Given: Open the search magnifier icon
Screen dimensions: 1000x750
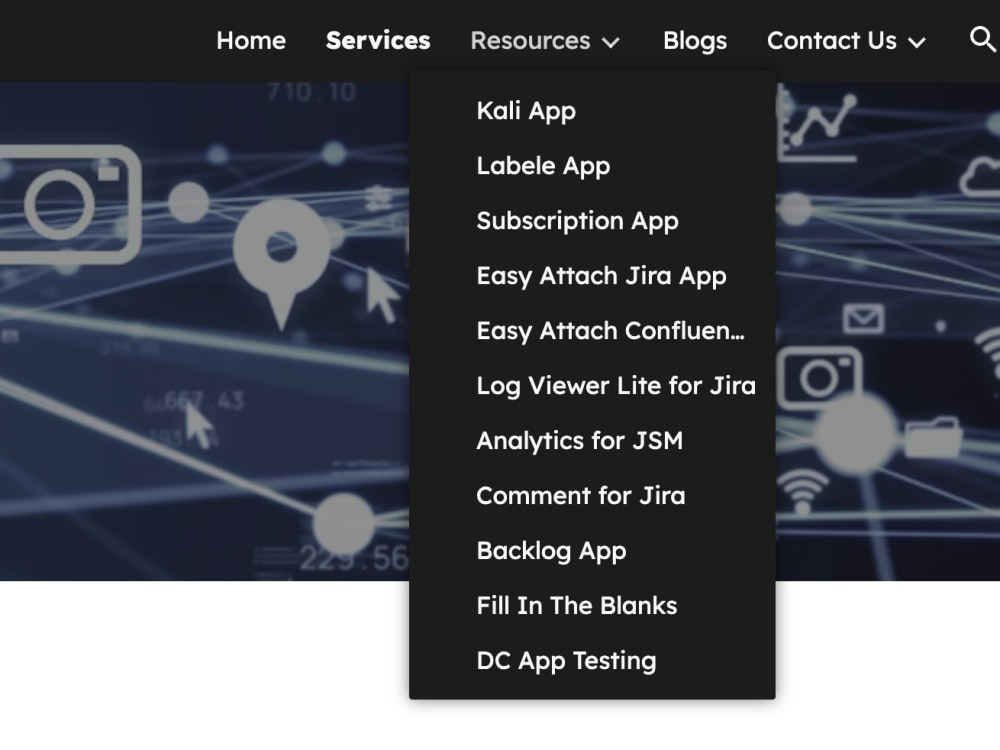Looking at the screenshot, I should (983, 40).
